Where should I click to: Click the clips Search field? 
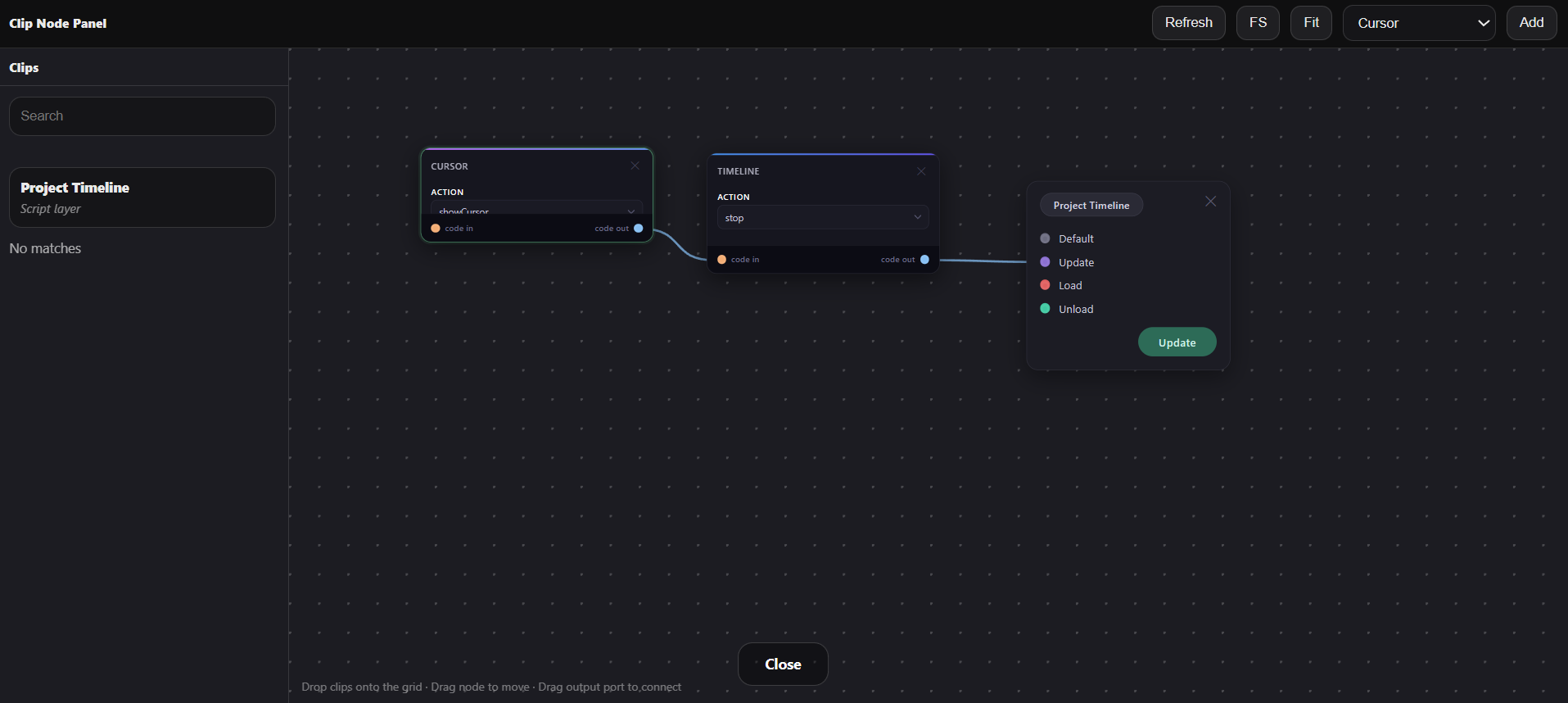142,116
